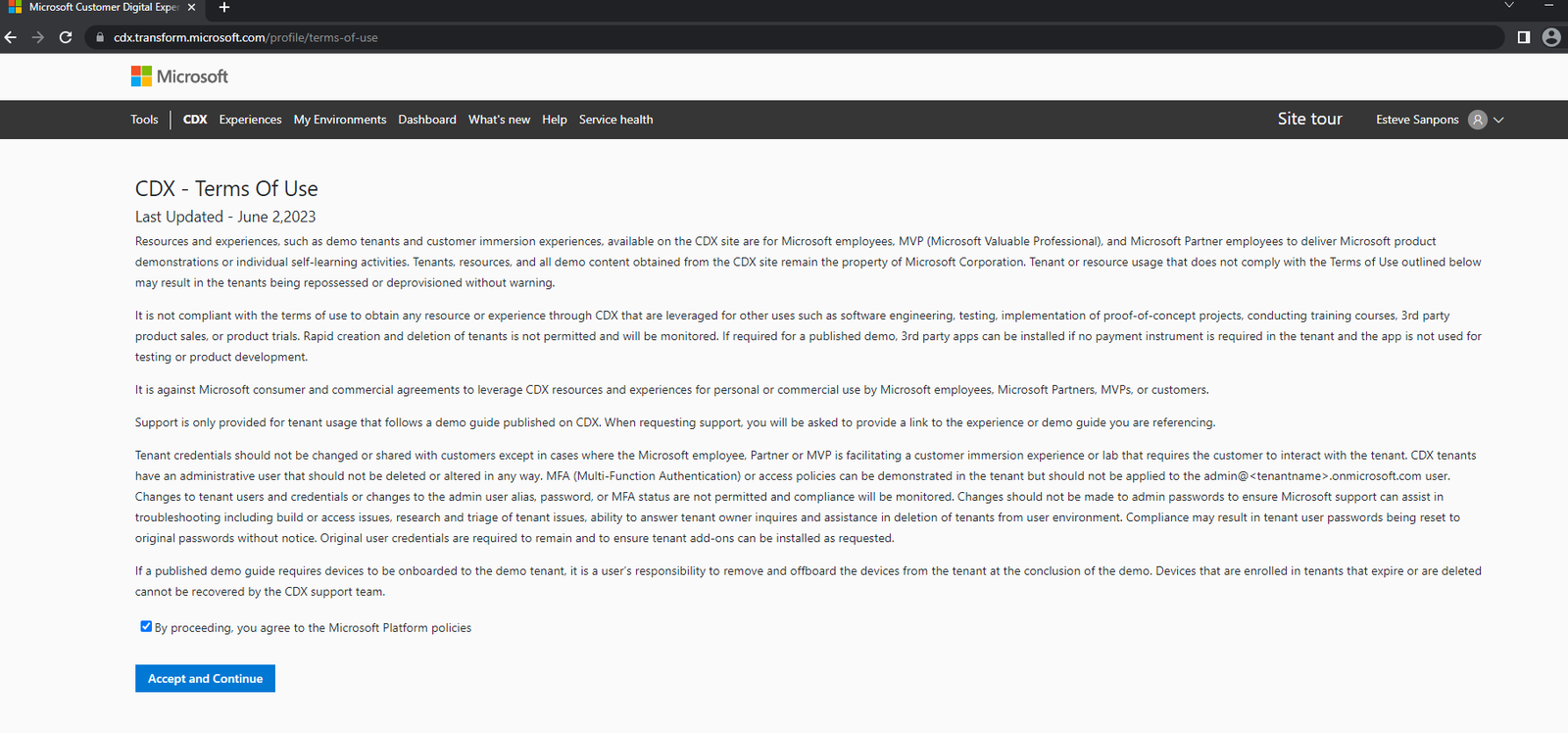Viewport: 1568px width, 733px height.
Task: View Service health page
Action: pyautogui.click(x=615, y=120)
